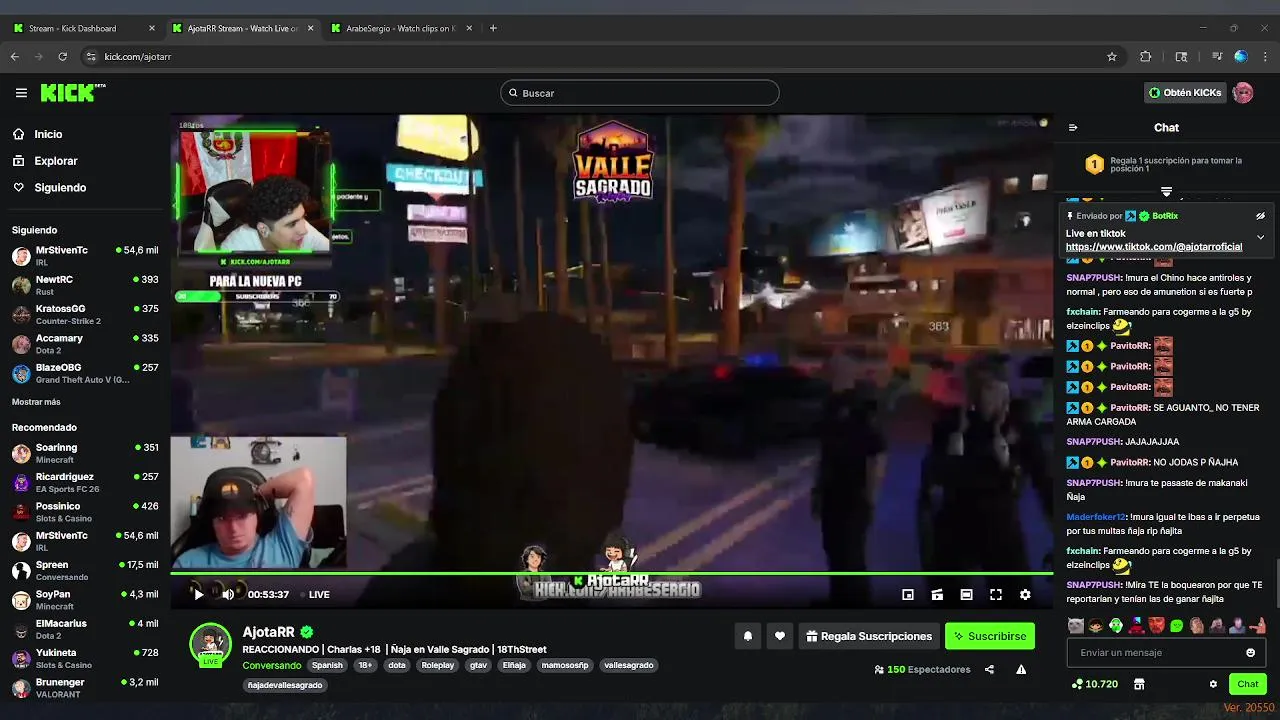
Task: Switch to Stream - Kick Dashboard tab
Action: [84, 28]
